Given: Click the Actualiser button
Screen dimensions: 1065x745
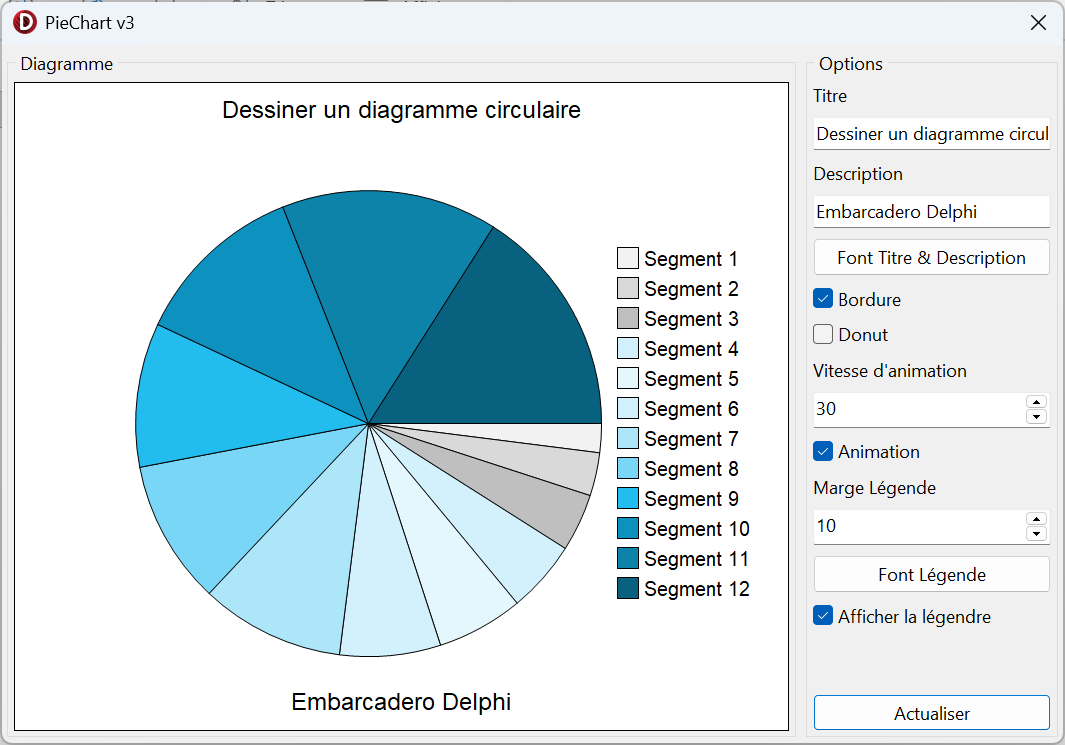Looking at the screenshot, I should pyautogui.click(x=931, y=713).
